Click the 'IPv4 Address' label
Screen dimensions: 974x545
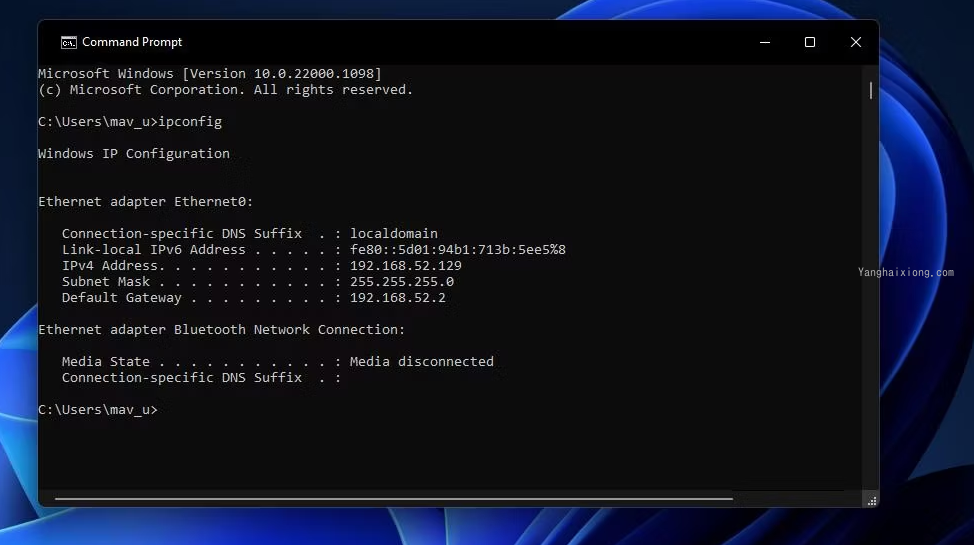coord(109,266)
